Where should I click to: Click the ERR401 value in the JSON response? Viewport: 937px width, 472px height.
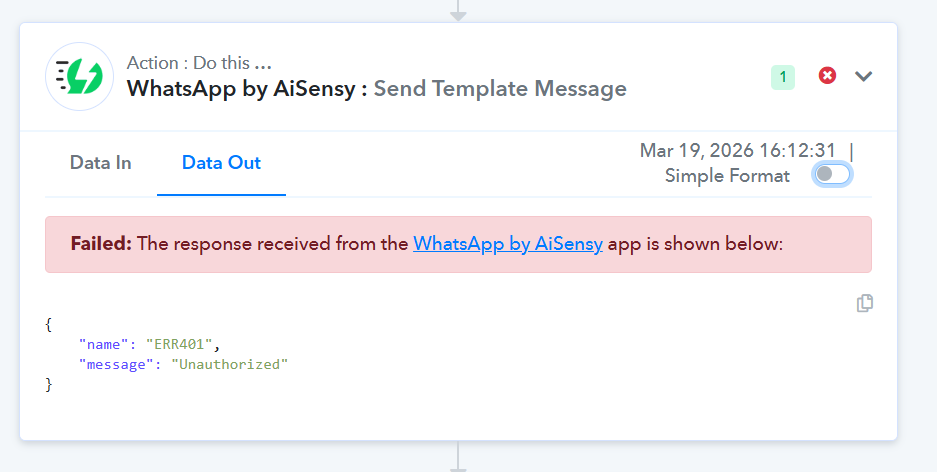click(176, 343)
